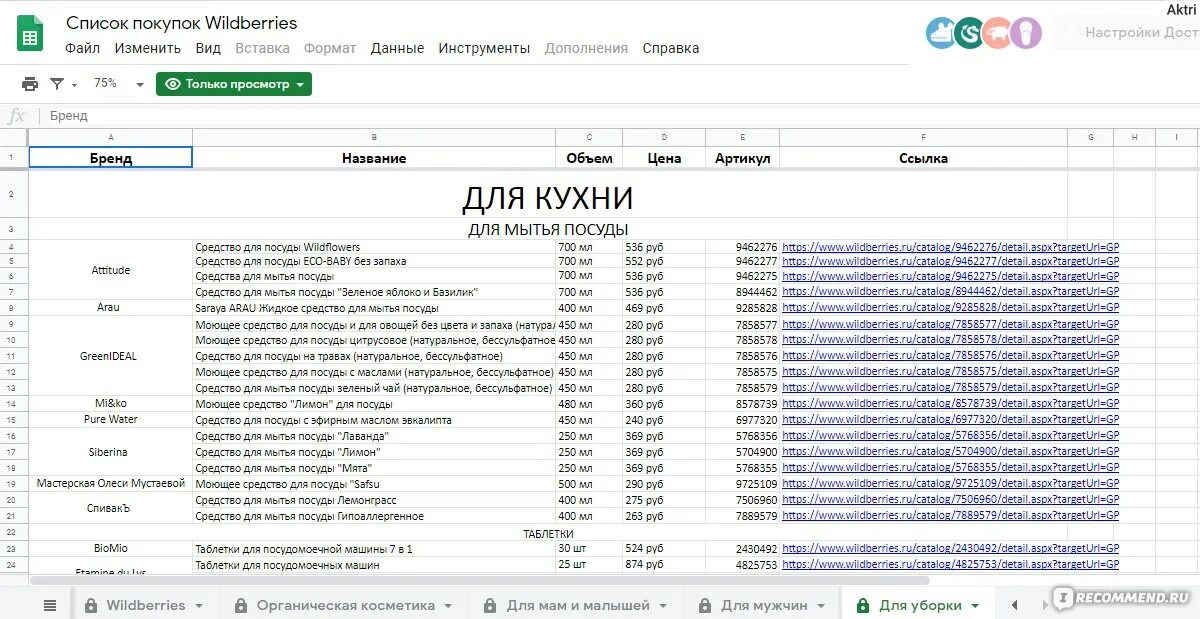Viewport: 1200px width, 619px height.
Task: Switch to 'Органическая косметика' sheet tab
Action: coord(346,605)
